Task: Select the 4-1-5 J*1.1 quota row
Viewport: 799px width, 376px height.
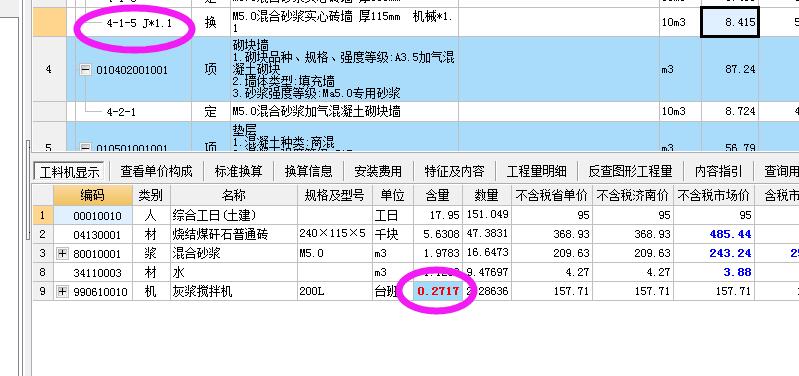Action: pos(139,23)
